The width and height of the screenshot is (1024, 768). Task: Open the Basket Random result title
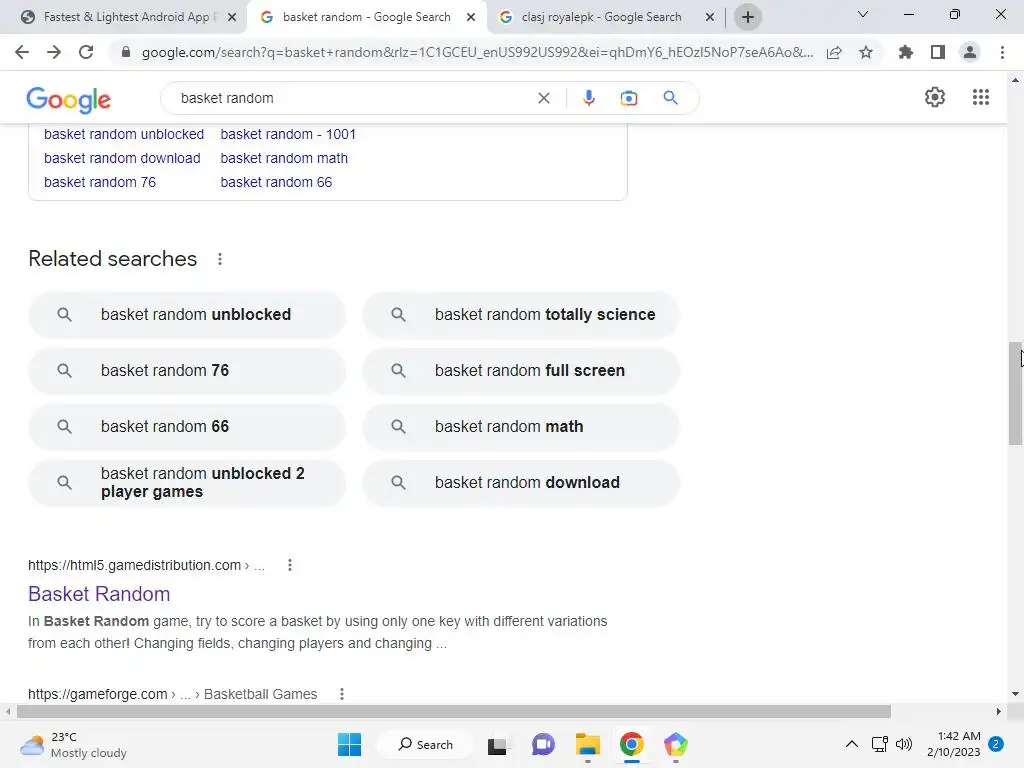(99, 594)
